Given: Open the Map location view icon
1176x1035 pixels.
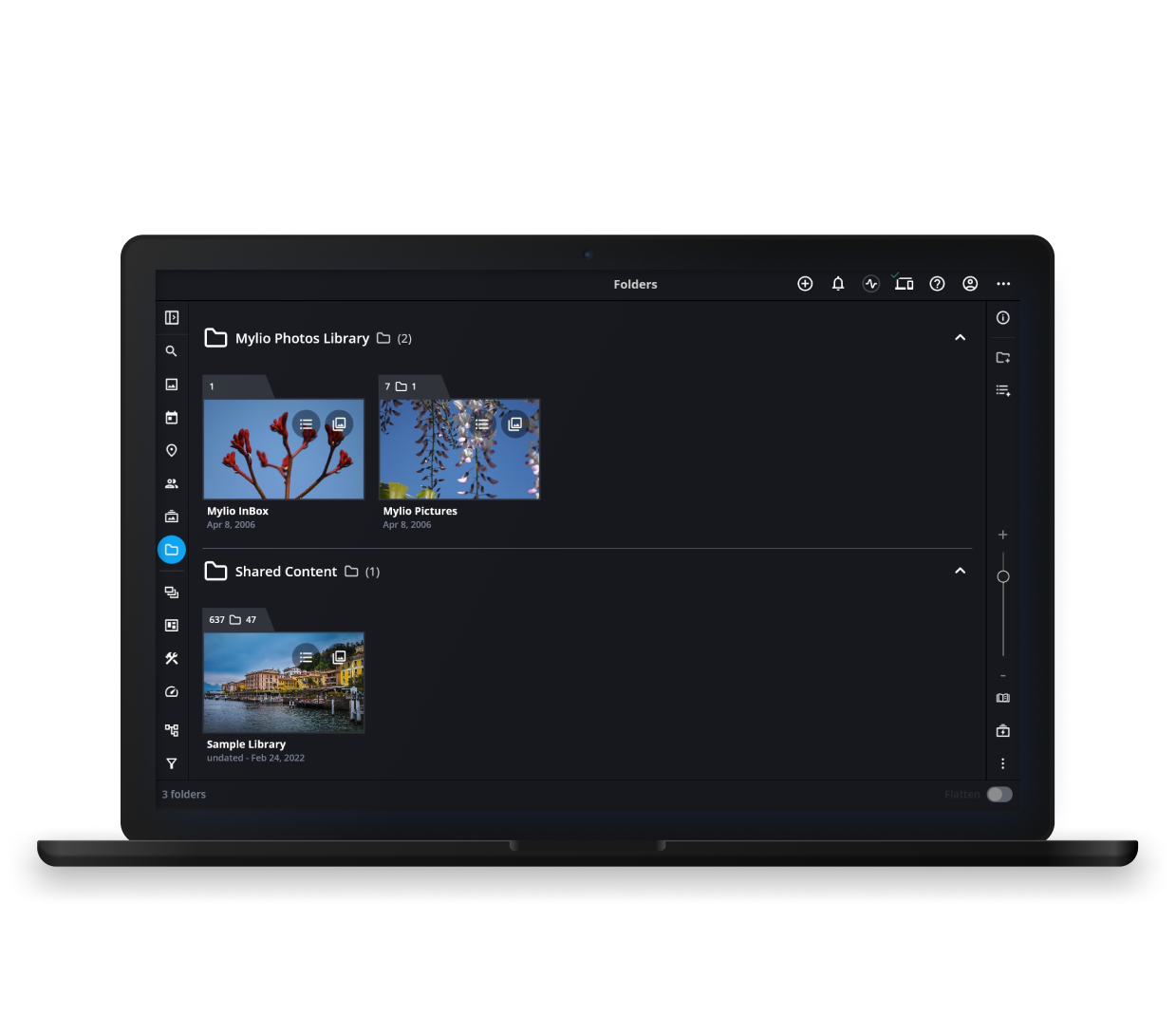Looking at the screenshot, I should [x=172, y=450].
